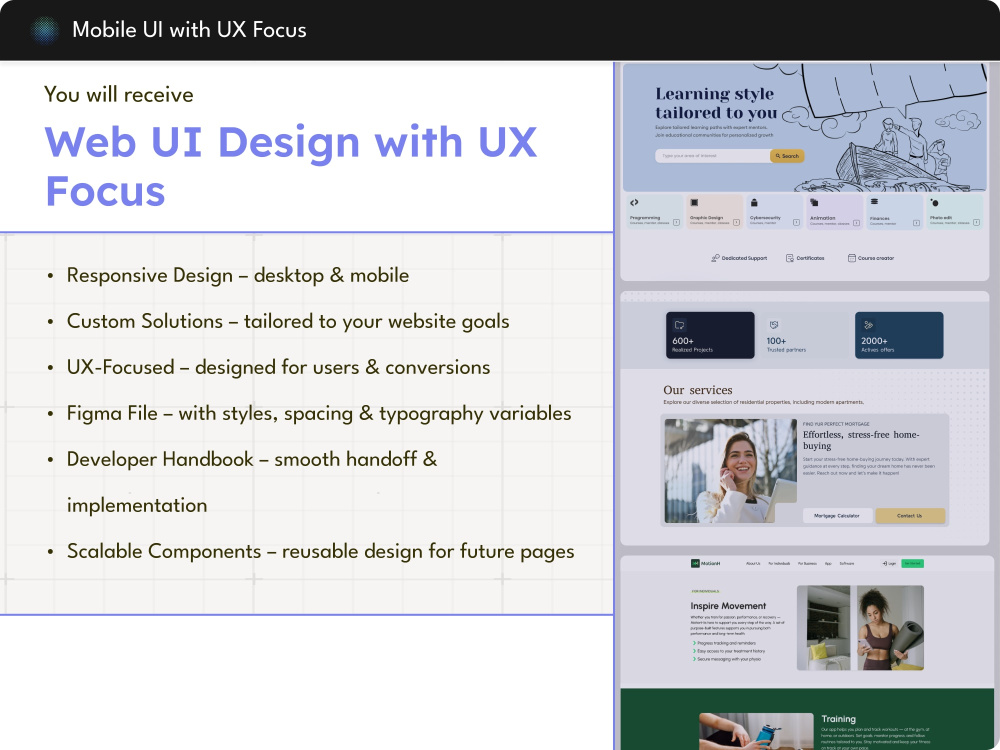The width and height of the screenshot is (1000, 750).
Task: Click the green Get Started button
Action: click(x=913, y=563)
